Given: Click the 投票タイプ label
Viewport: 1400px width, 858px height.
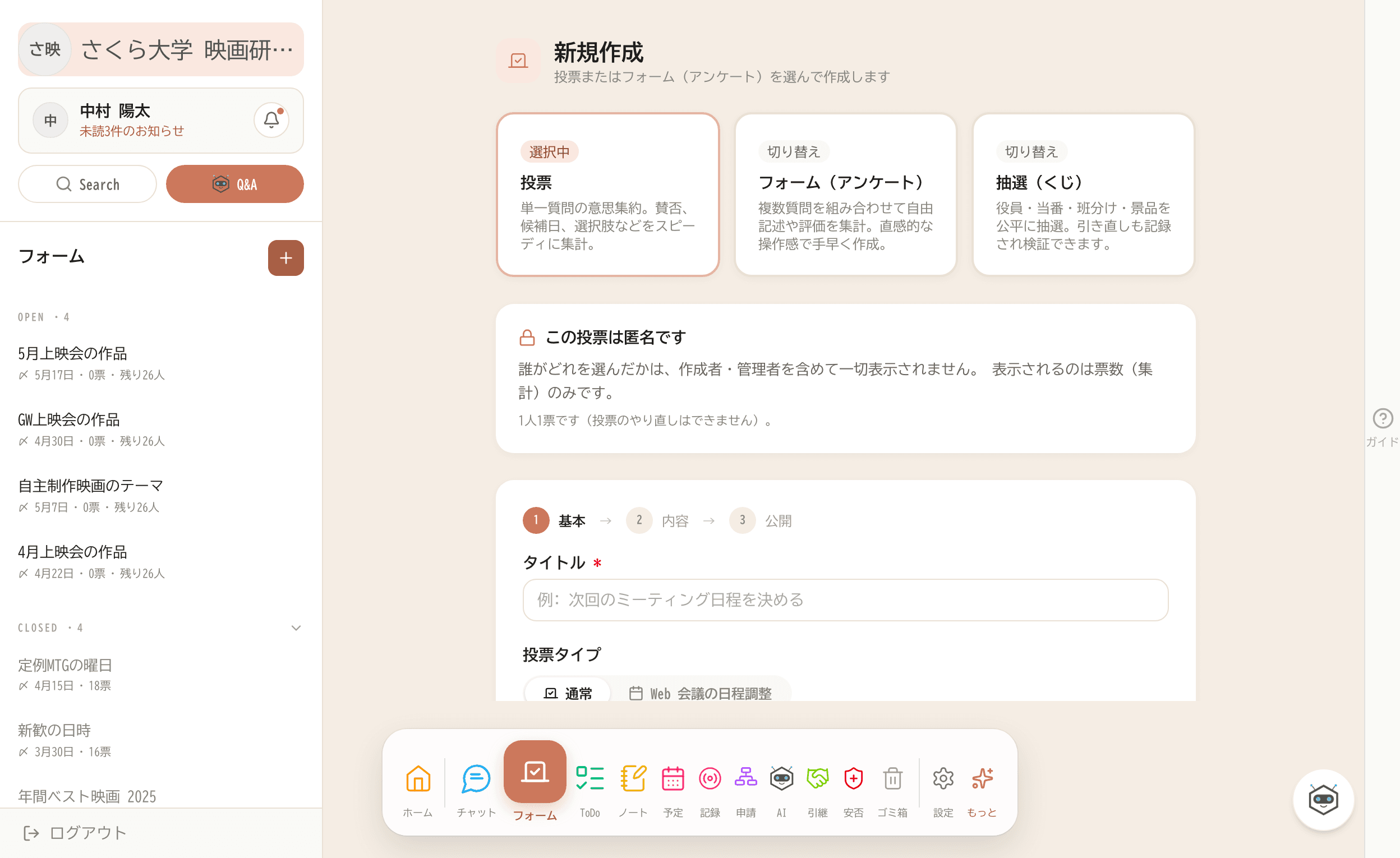Looking at the screenshot, I should click(x=561, y=654).
